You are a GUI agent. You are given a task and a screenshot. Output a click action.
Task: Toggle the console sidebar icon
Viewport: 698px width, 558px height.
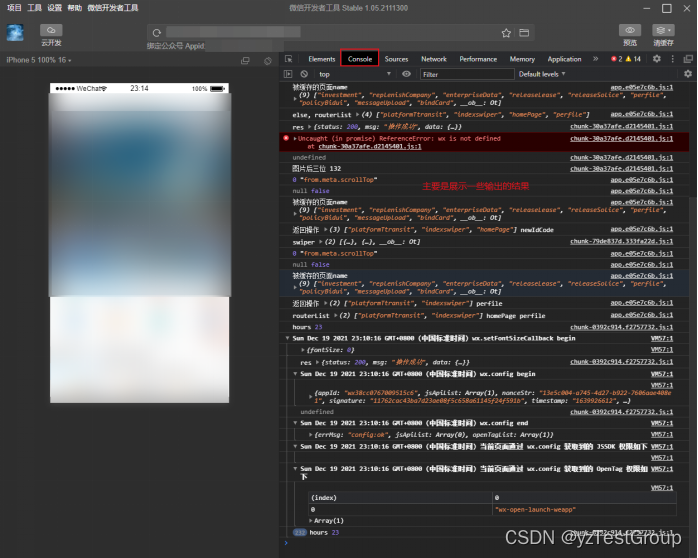point(288,74)
